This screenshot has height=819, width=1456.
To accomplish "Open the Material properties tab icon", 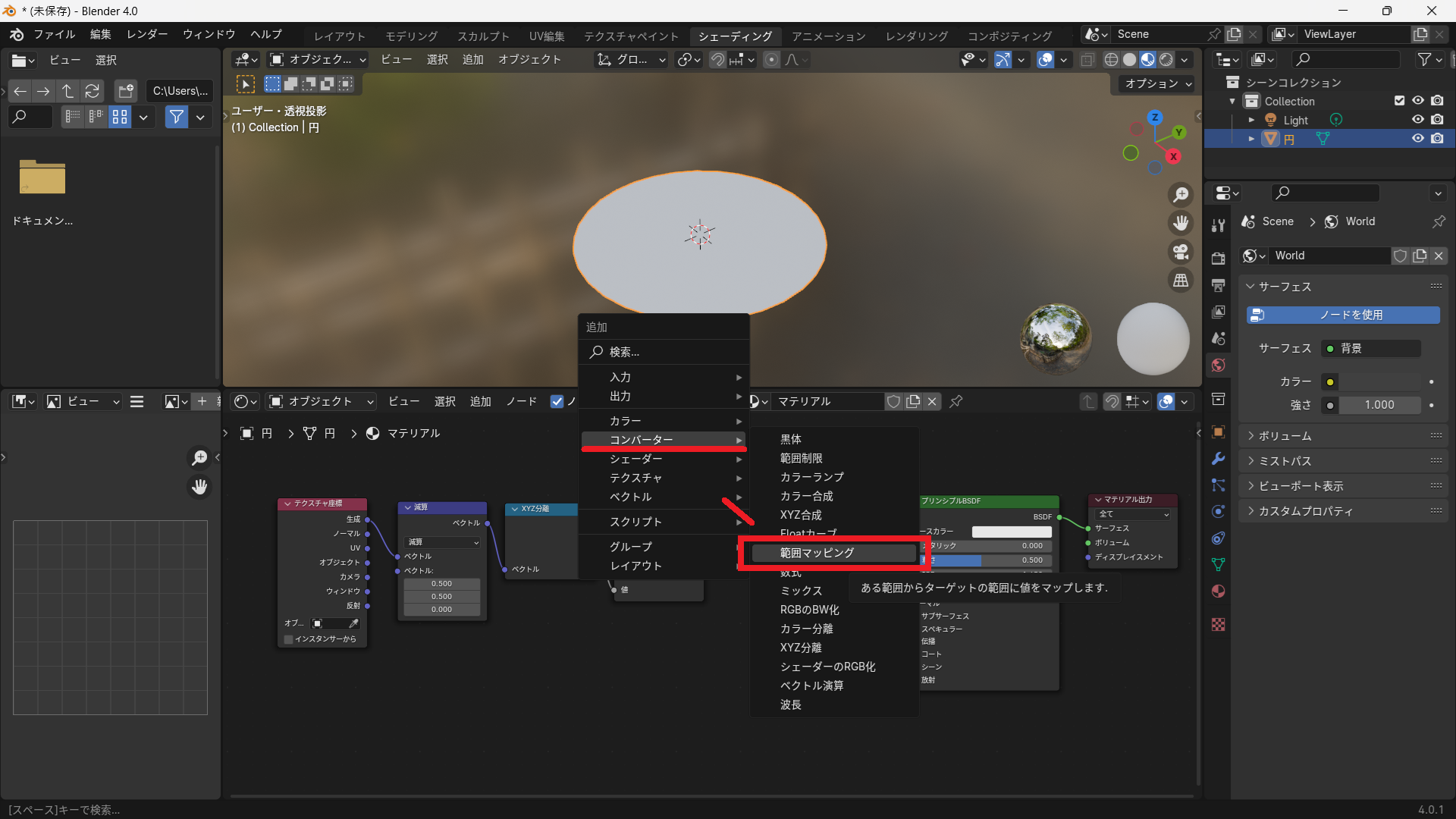I will [1219, 591].
